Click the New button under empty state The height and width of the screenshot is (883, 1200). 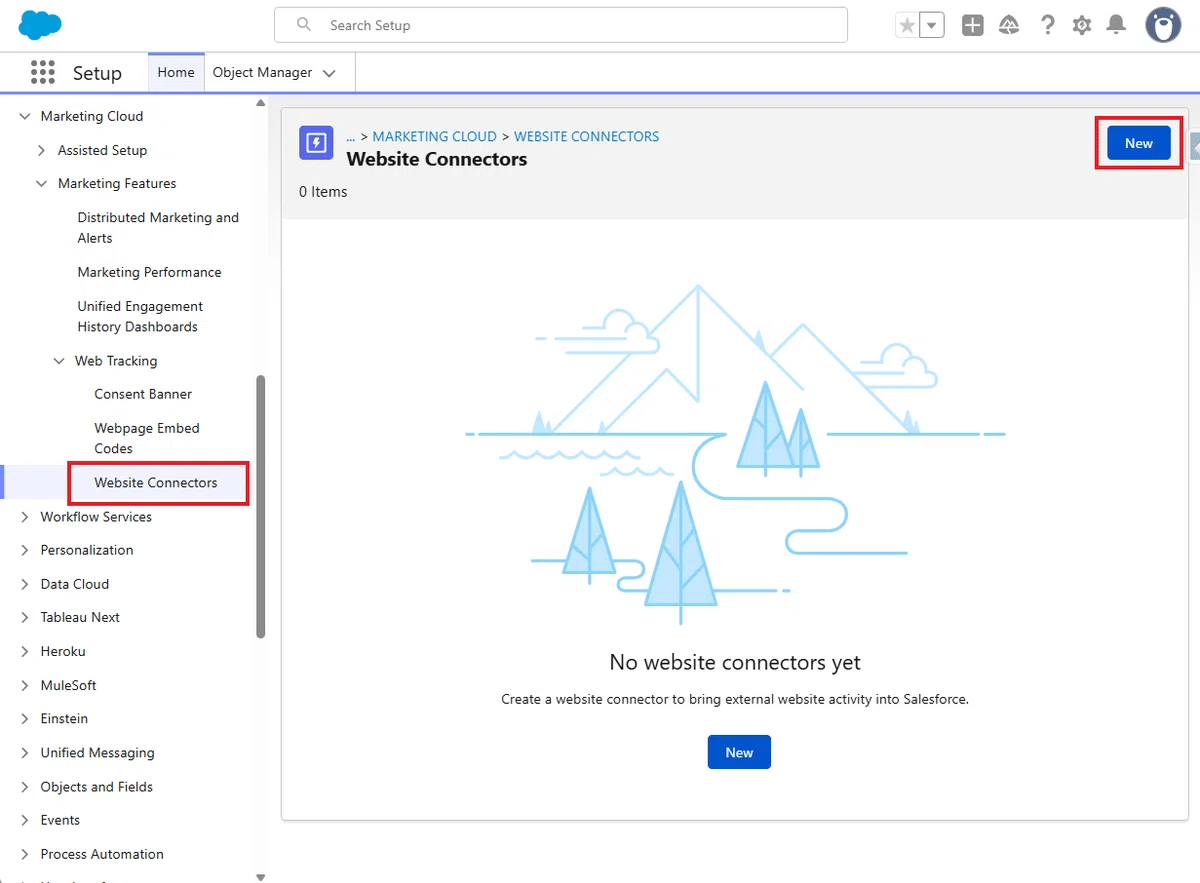[739, 752]
